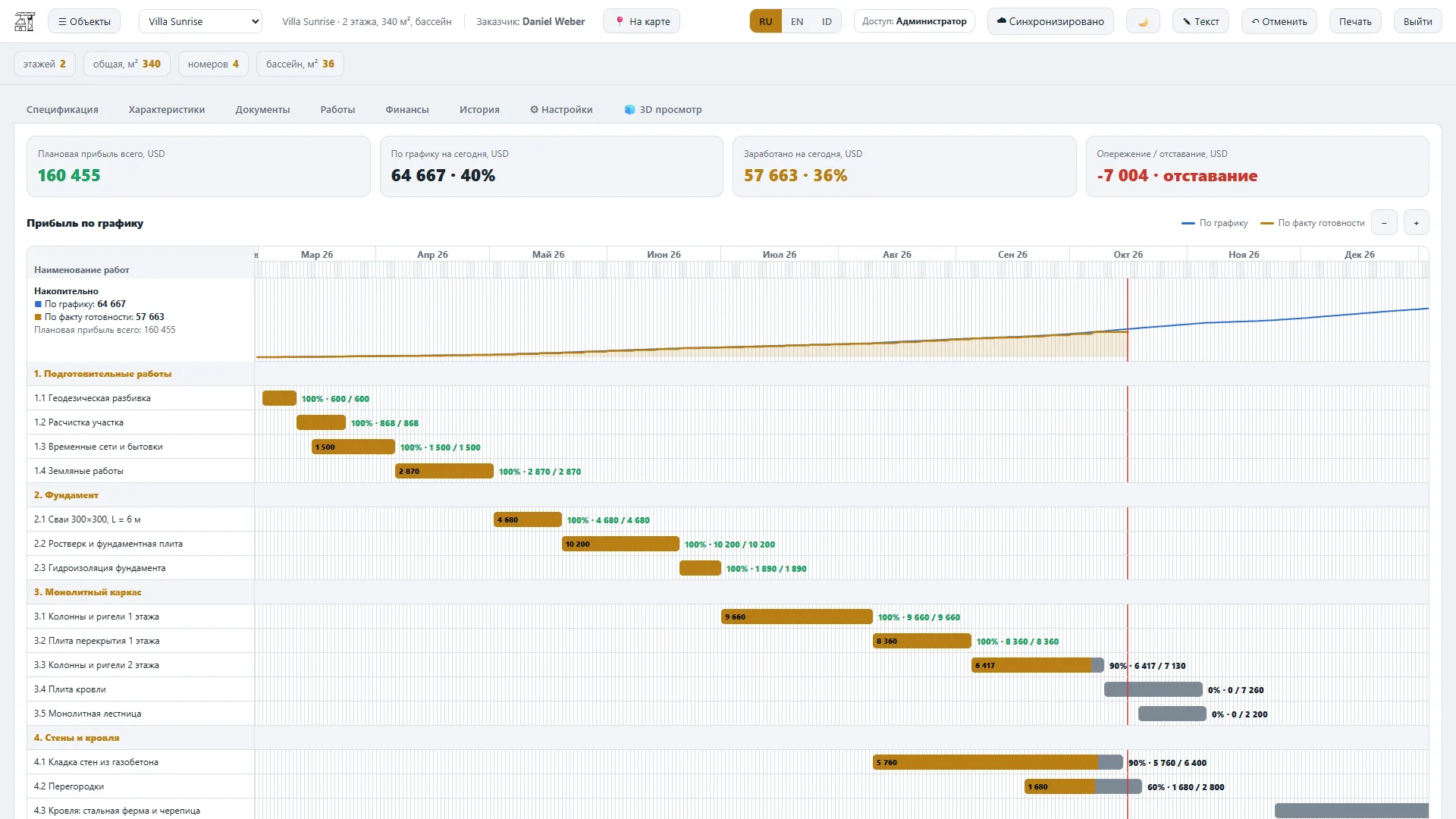Click the бассейн, м² 36 chip

point(300,64)
